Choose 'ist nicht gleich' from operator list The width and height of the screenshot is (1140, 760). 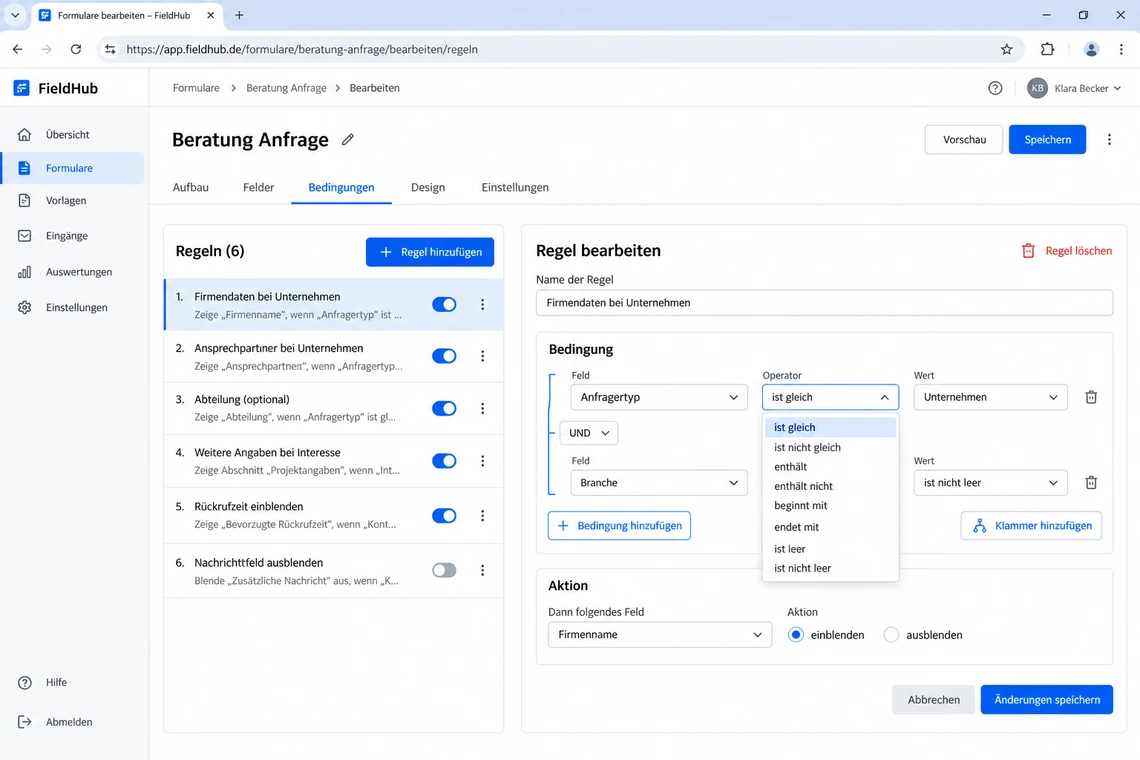click(x=830, y=447)
